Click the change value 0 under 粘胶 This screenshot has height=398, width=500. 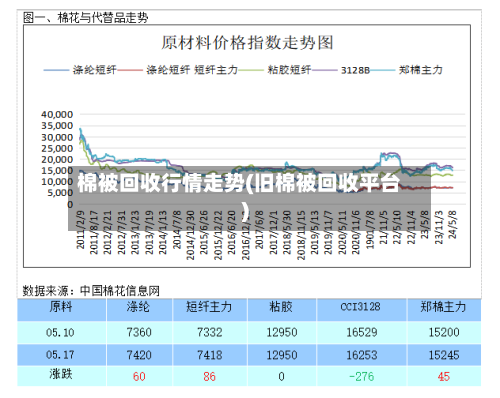(x=281, y=377)
